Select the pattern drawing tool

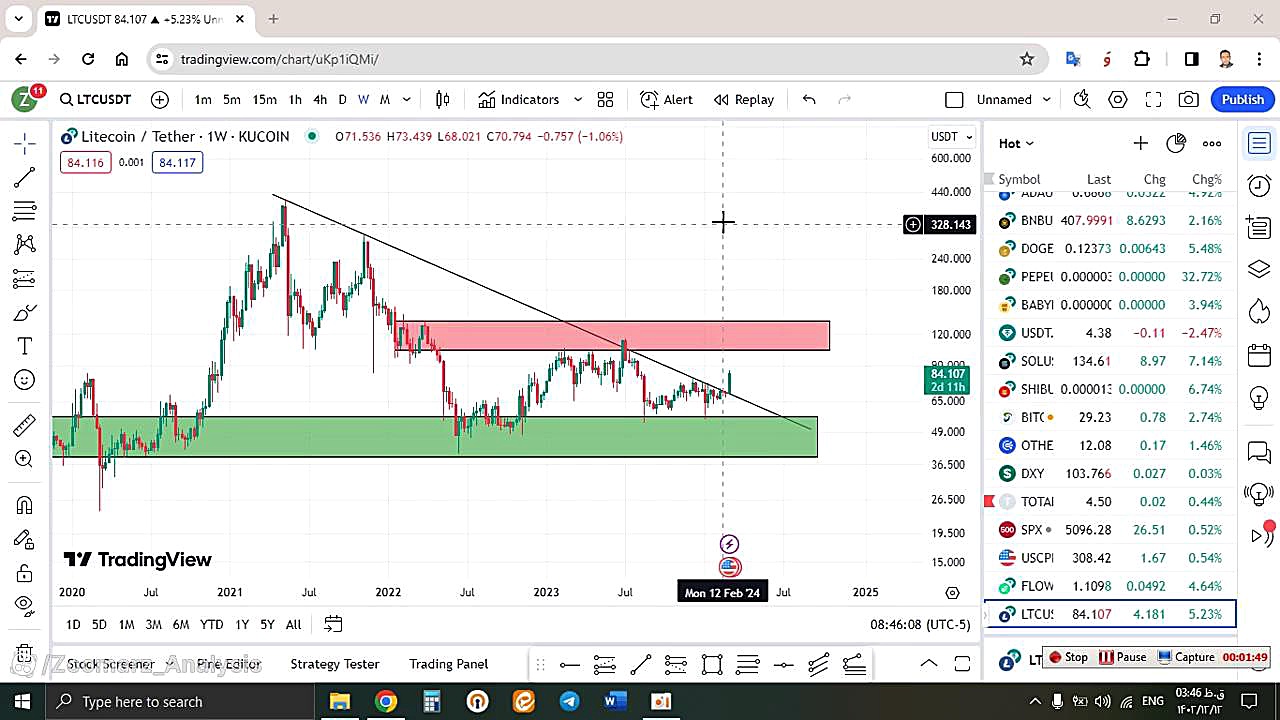(25, 244)
